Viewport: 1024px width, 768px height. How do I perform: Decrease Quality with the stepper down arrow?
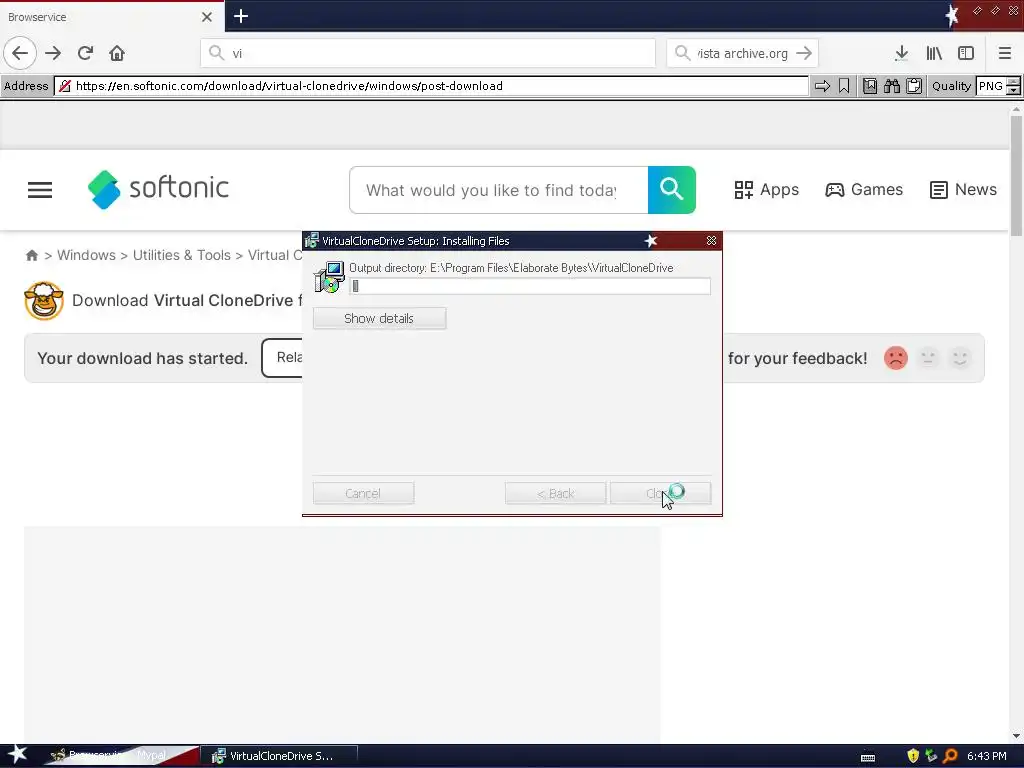point(1014,91)
